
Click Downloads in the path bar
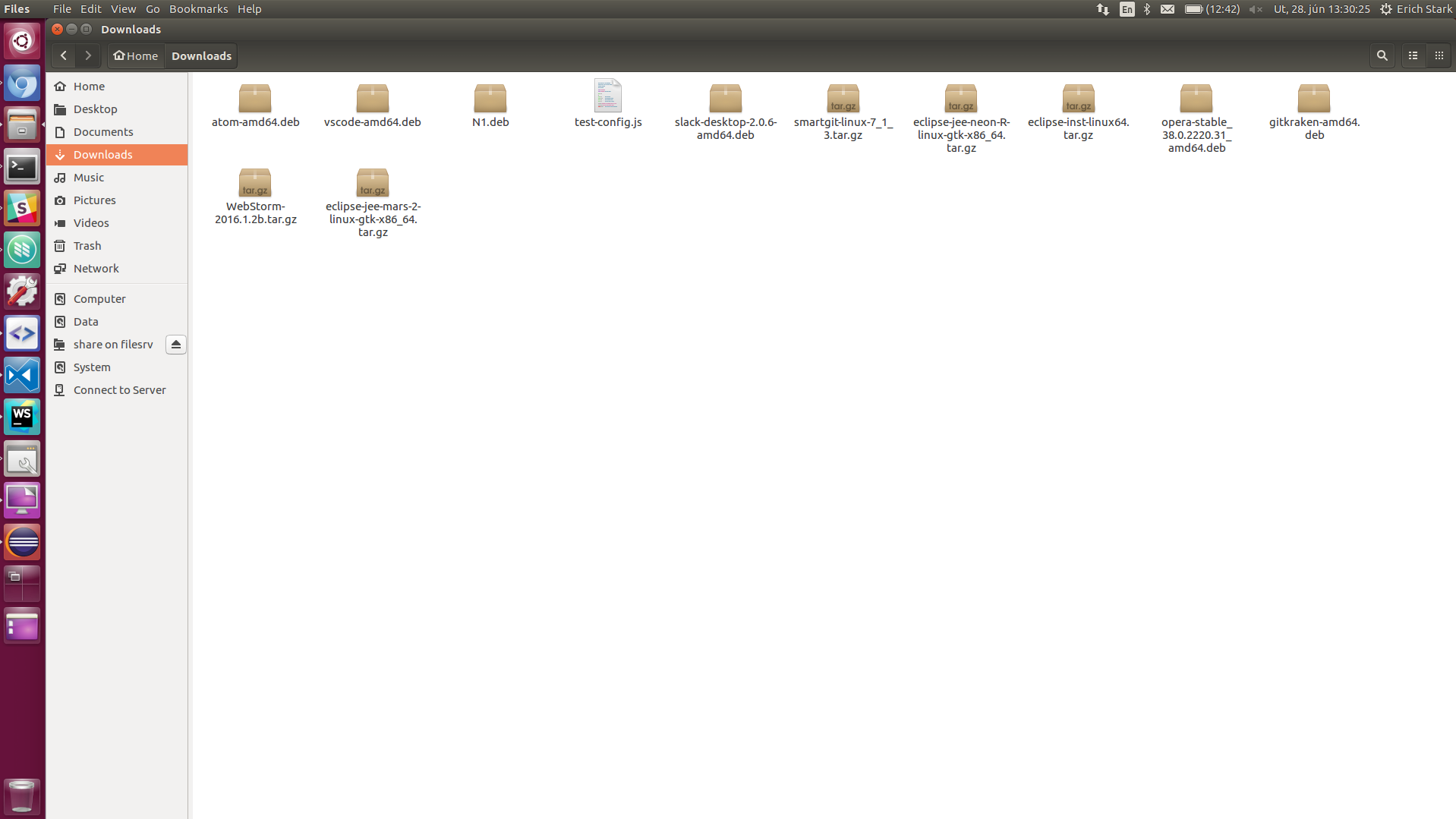[201, 55]
